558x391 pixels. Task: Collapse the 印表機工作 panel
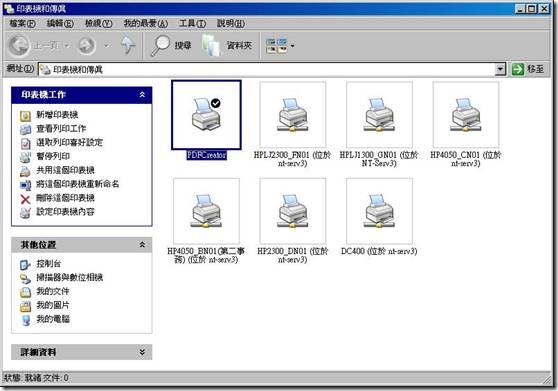tap(142, 95)
